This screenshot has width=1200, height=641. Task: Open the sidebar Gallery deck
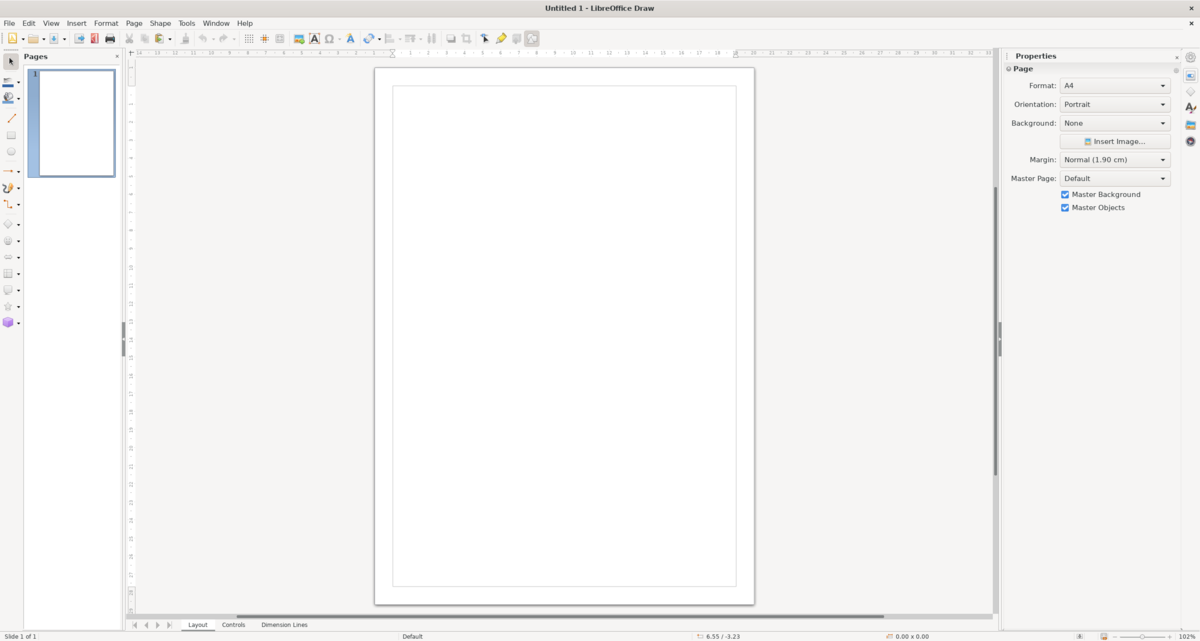click(1190, 125)
